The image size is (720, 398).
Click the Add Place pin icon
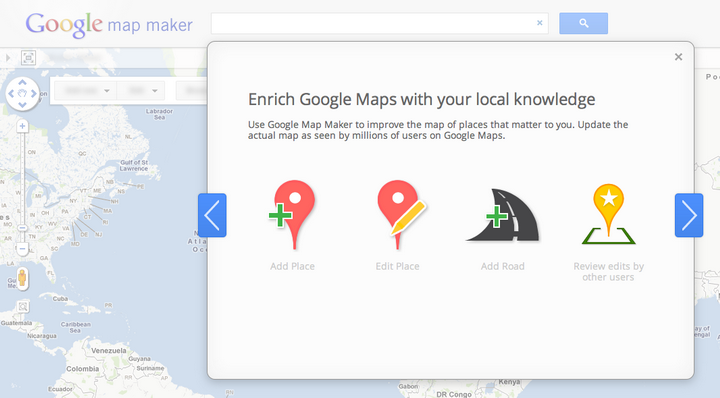292,214
